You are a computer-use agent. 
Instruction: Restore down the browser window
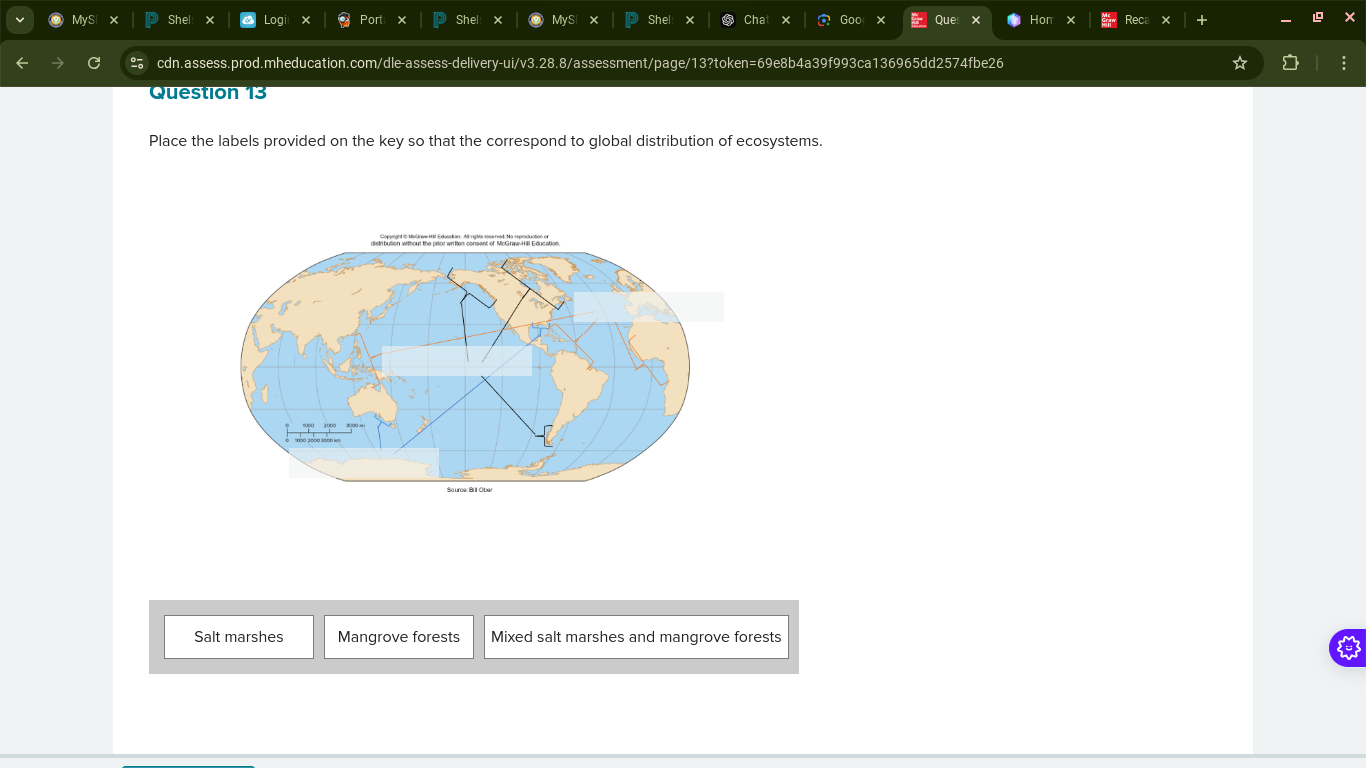click(x=1318, y=18)
